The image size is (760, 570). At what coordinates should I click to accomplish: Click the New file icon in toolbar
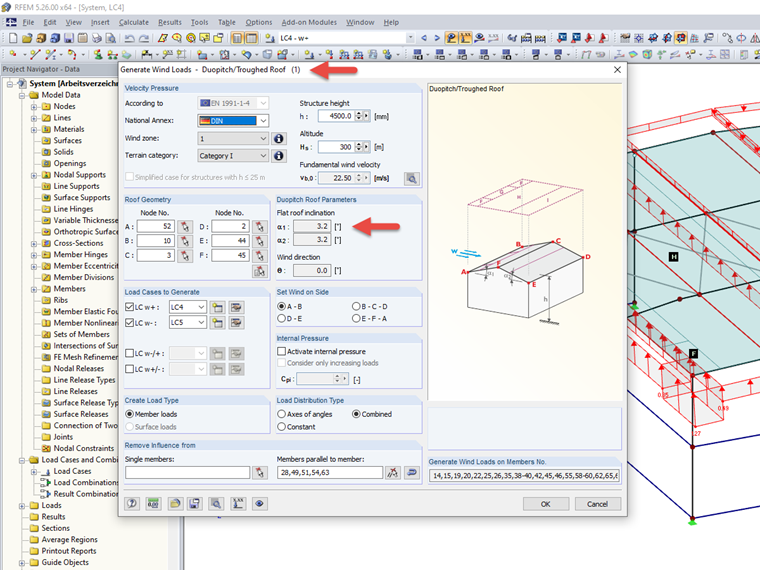coord(13,38)
